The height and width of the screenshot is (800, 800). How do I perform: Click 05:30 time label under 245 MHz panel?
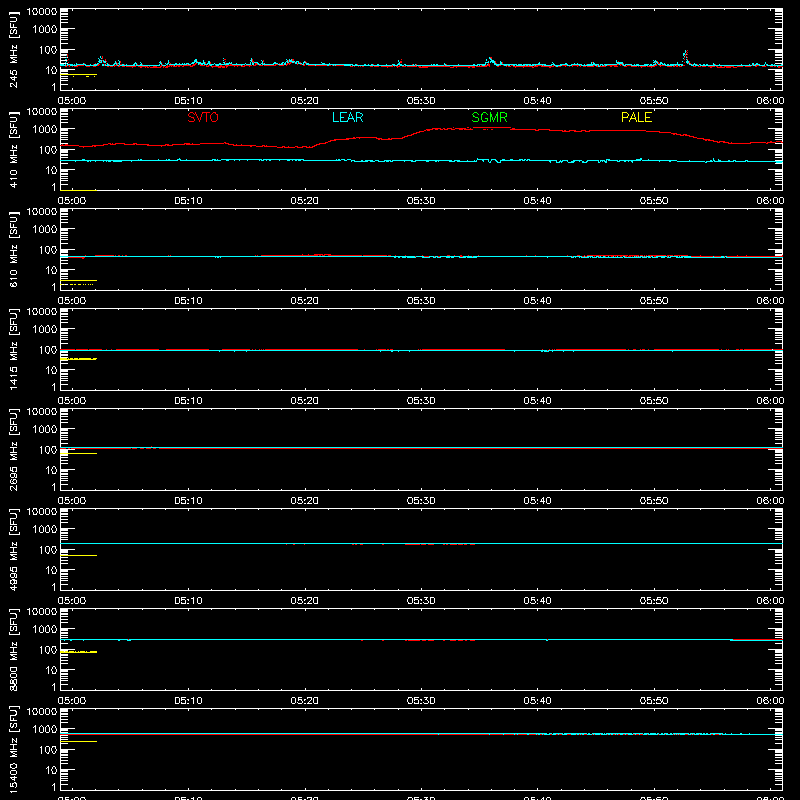coord(421,101)
